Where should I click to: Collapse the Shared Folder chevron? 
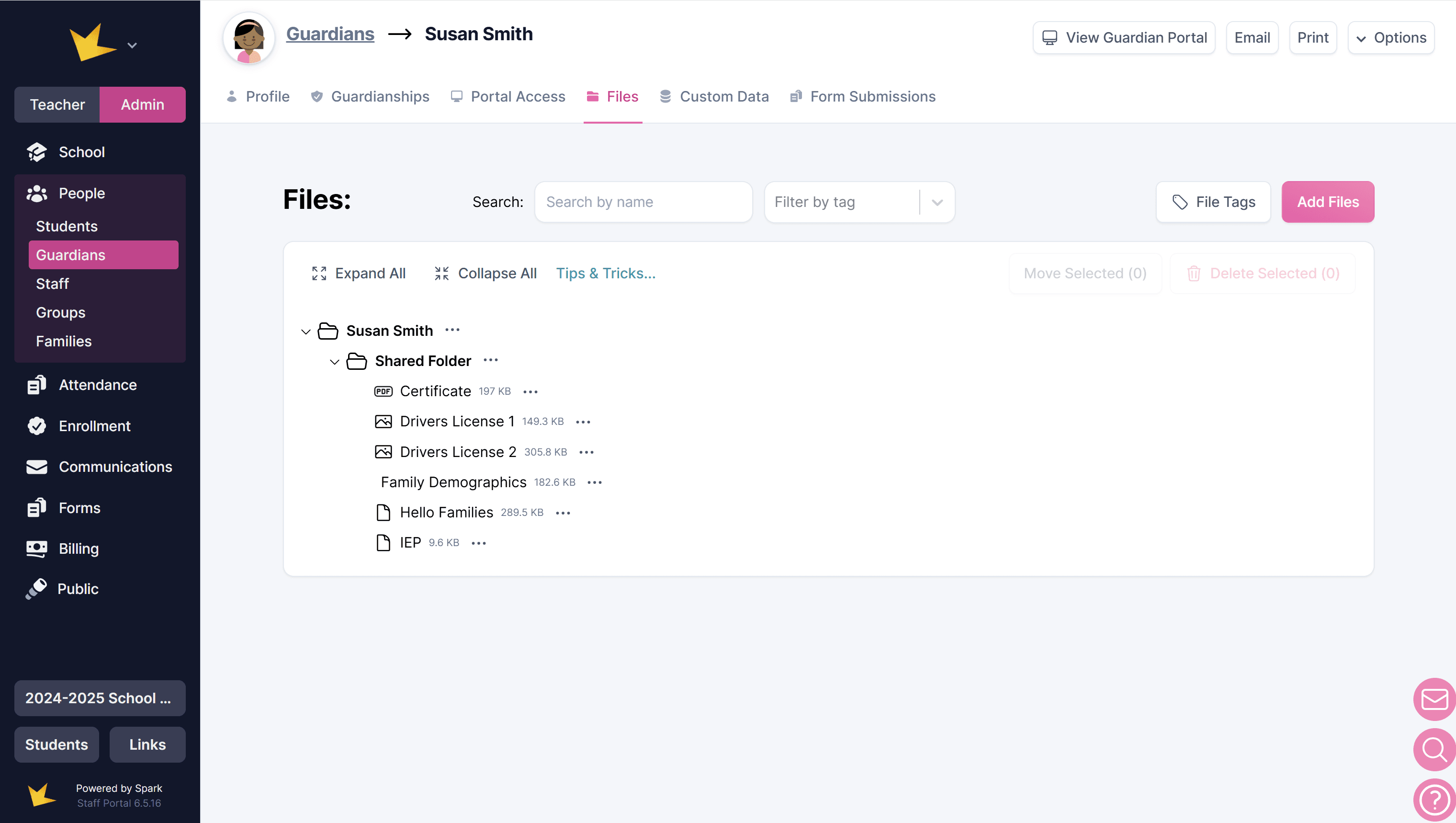(x=335, y=362)
